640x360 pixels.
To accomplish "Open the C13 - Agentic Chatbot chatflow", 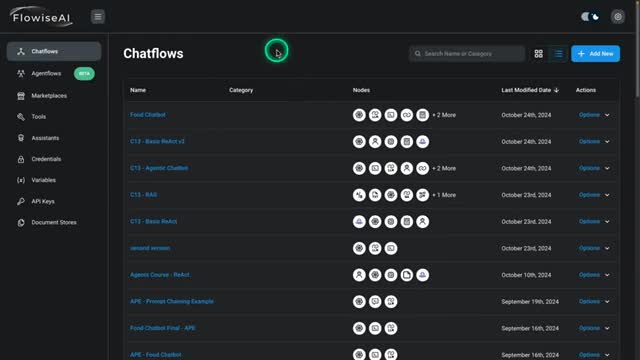I will (x=159, y=168).
